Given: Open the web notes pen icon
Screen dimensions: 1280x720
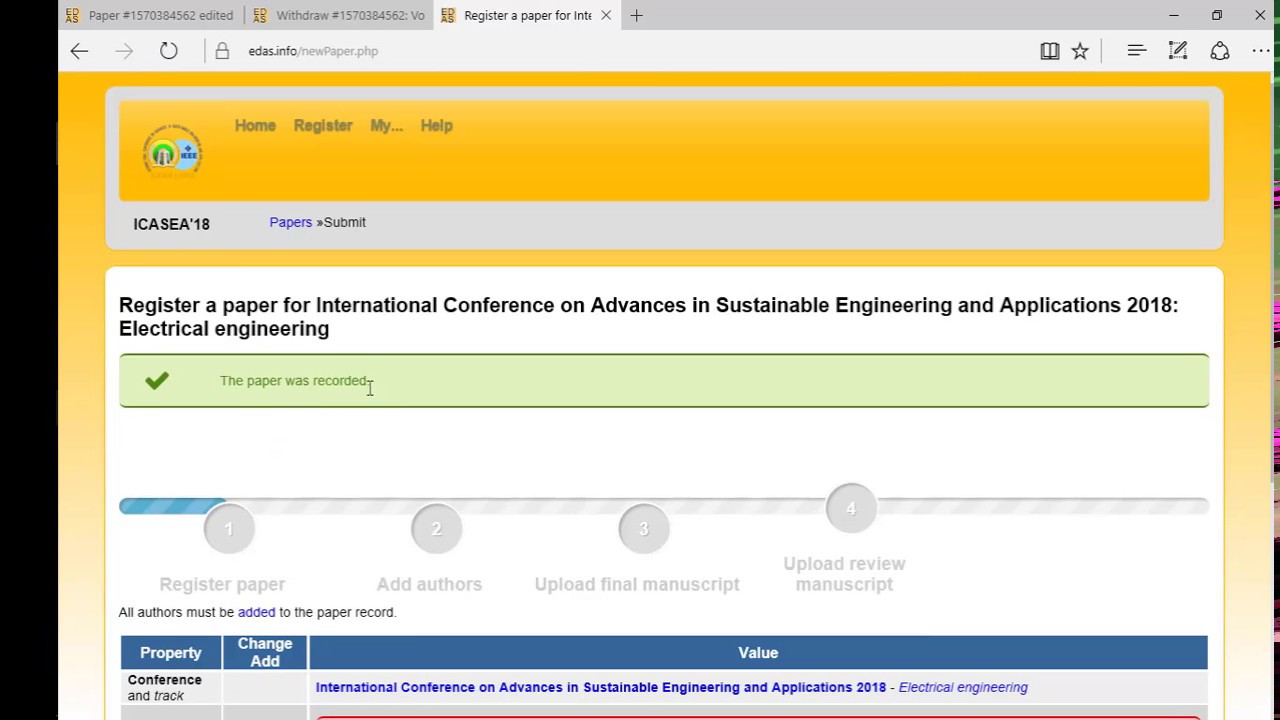Looking at the screenshot, I should click(x=1178, y=50).
